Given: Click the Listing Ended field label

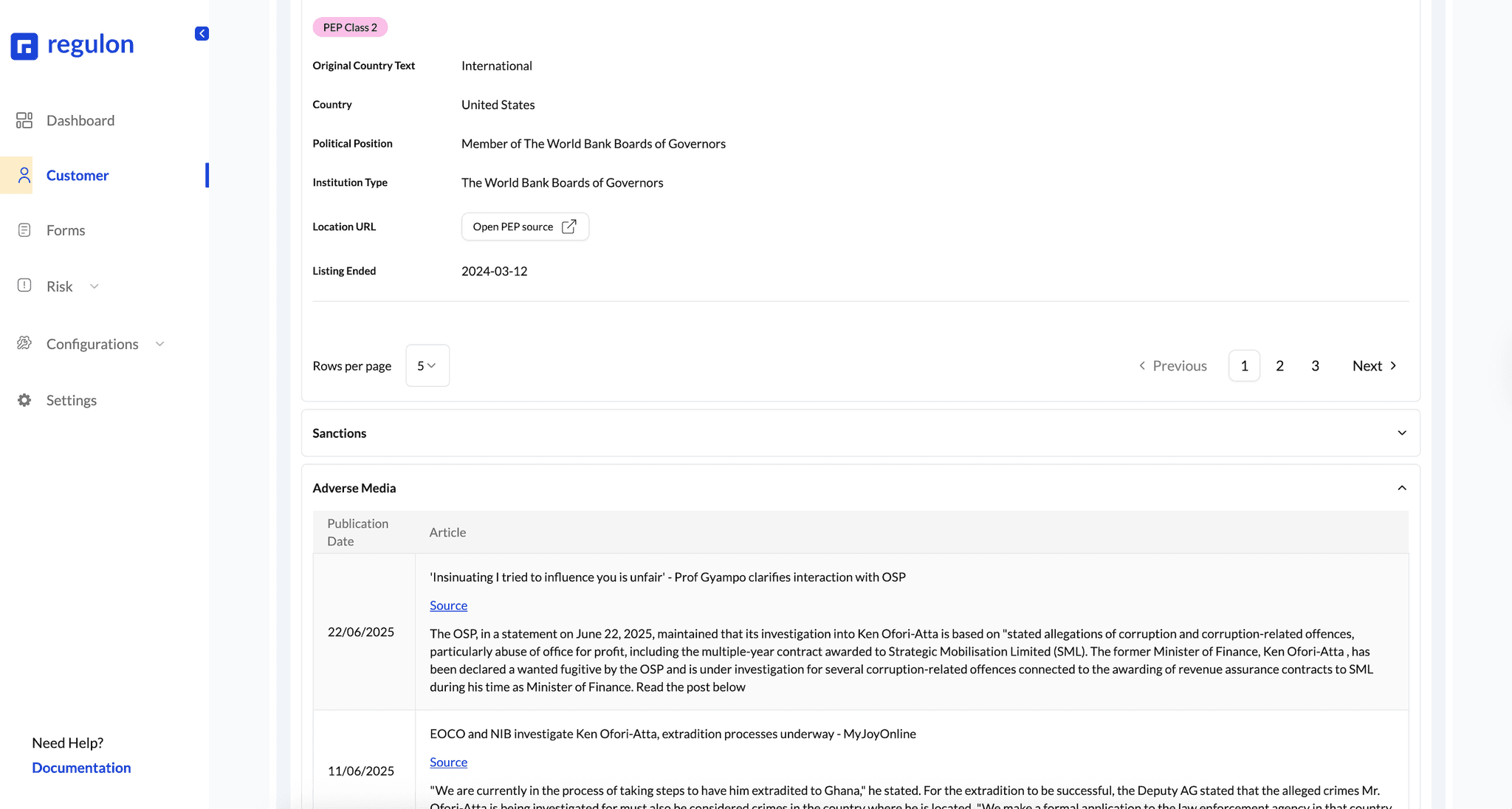Looking at the screenshot, I should pos(344,271).
